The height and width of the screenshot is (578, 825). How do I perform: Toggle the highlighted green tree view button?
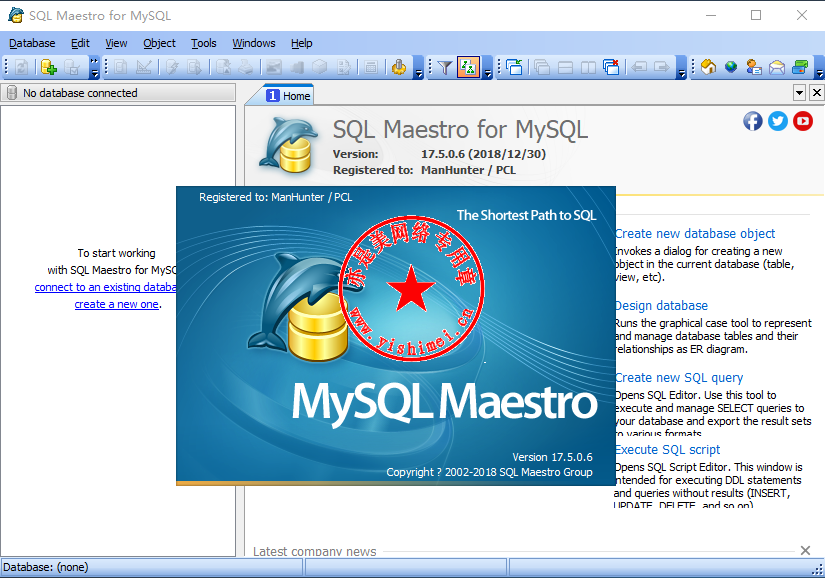(x=468, y=67)
